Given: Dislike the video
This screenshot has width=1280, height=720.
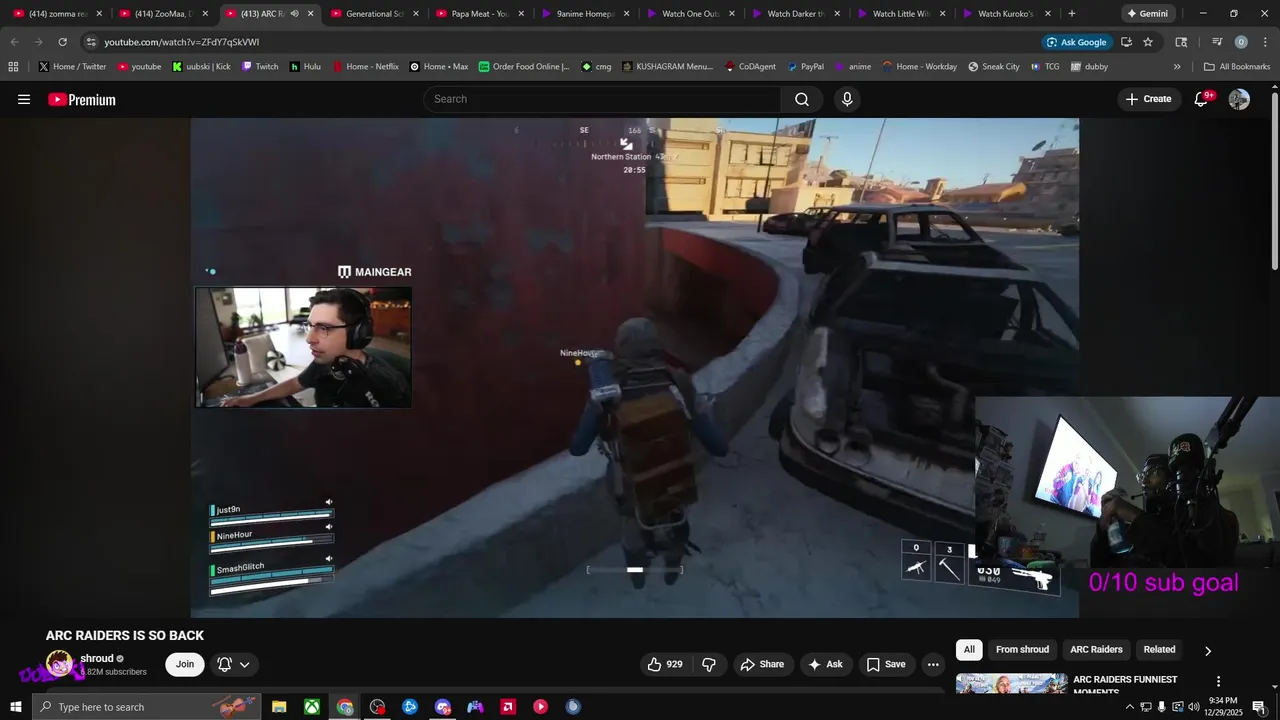Looking at the screenshot, I should 709,664.
